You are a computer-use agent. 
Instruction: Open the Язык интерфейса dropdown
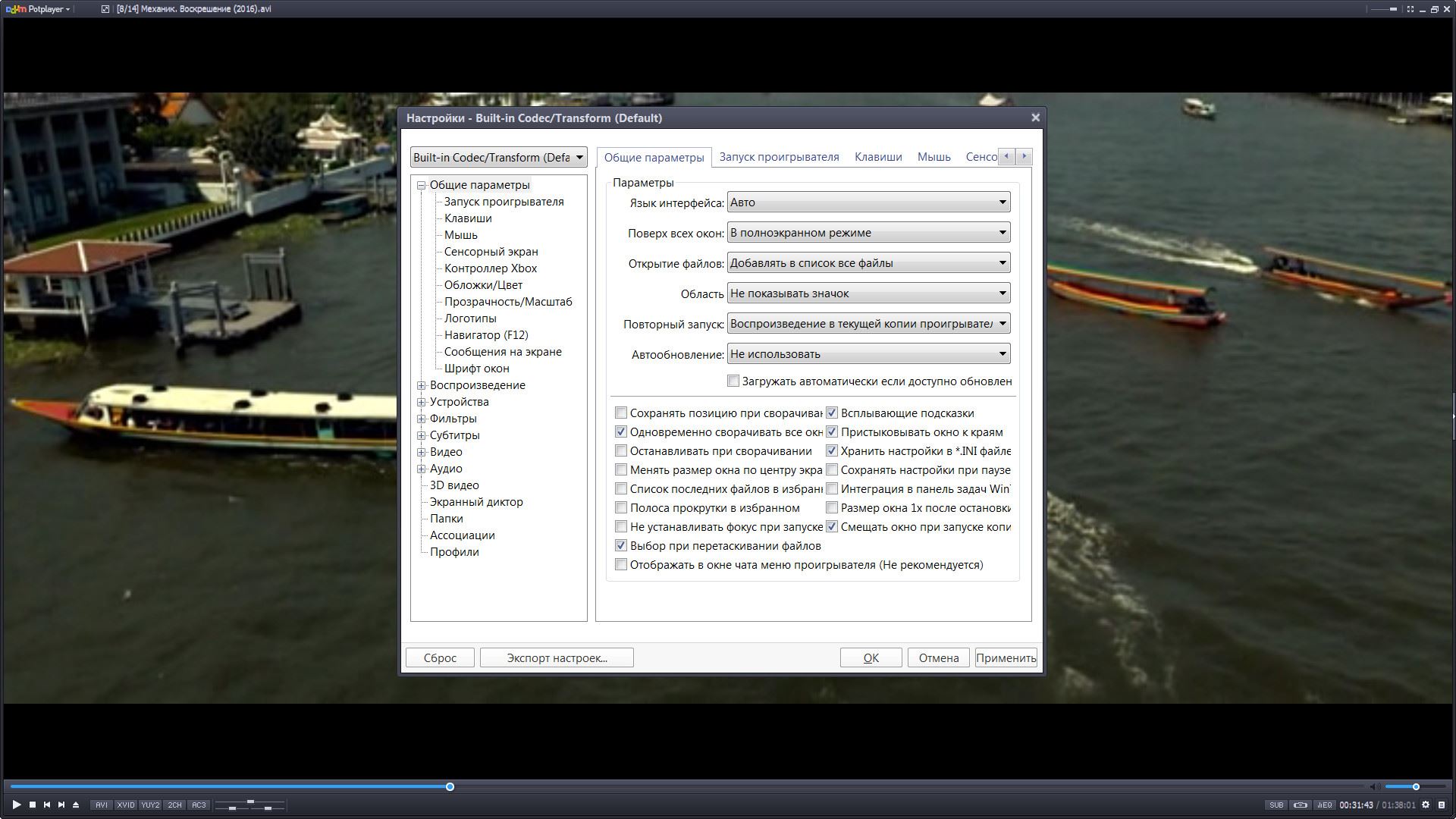click(868, 202)
